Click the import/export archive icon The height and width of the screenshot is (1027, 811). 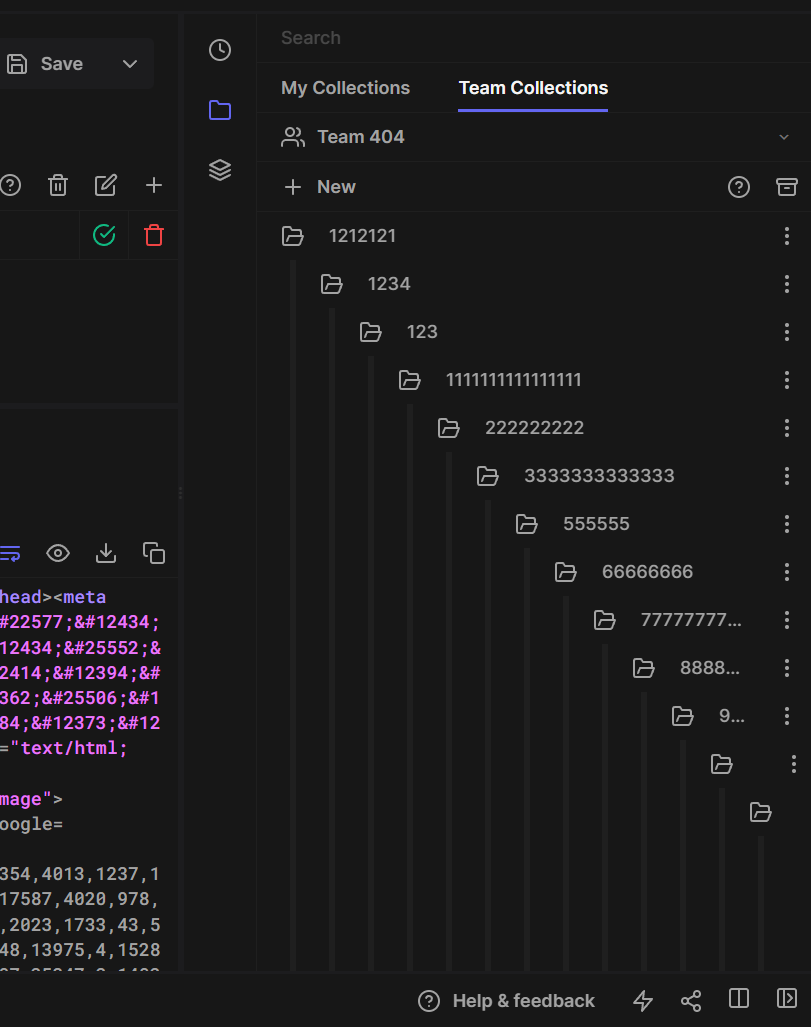(x=787, y=187)
